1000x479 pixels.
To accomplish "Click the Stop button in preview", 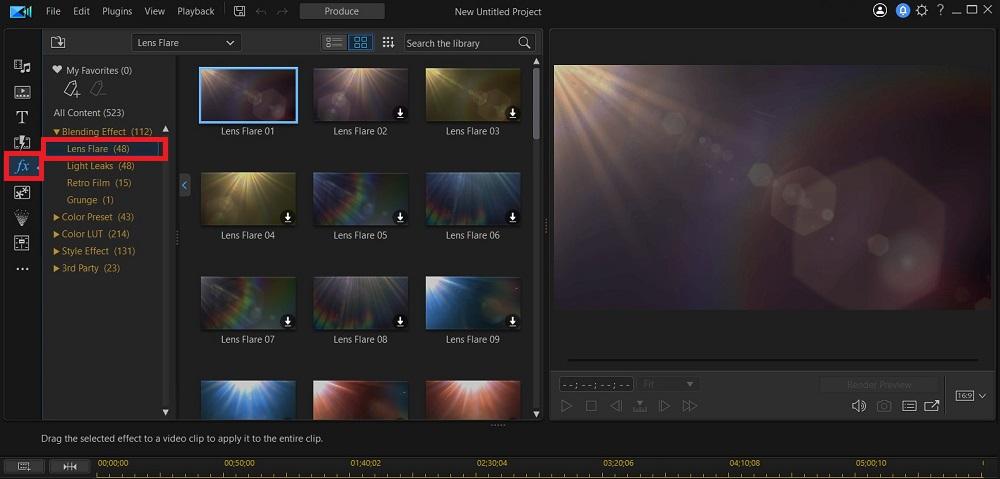I will [591, 406].
